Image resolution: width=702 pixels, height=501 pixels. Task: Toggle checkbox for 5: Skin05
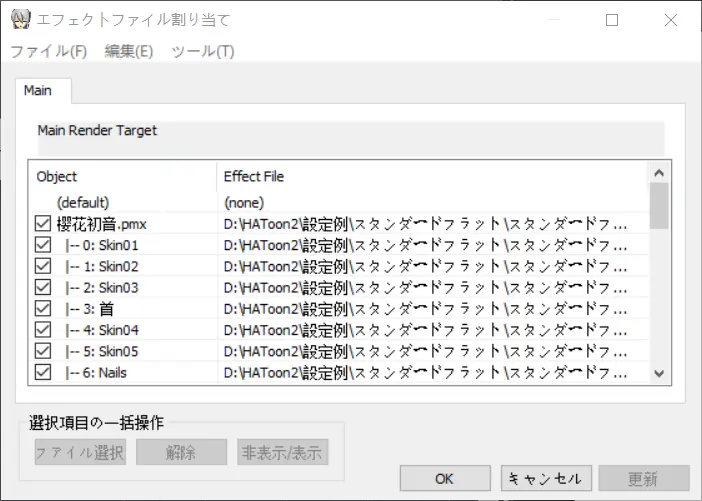pyautogui.click(x=43, y=351)
